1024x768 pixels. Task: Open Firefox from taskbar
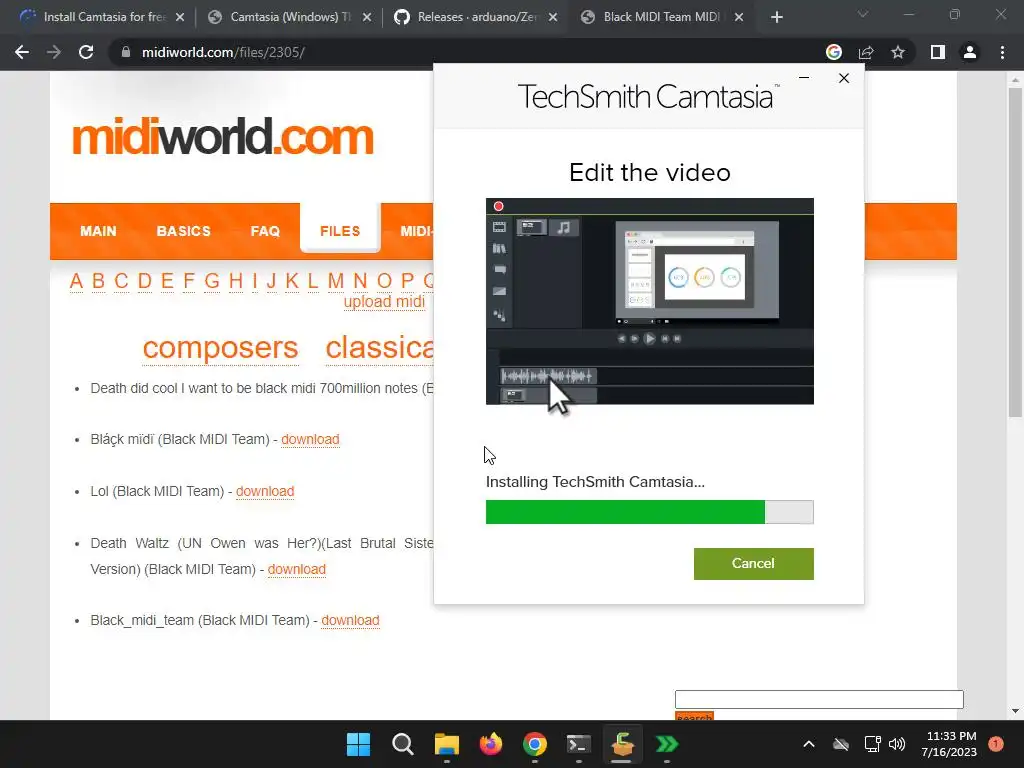(x=490, y=744)
